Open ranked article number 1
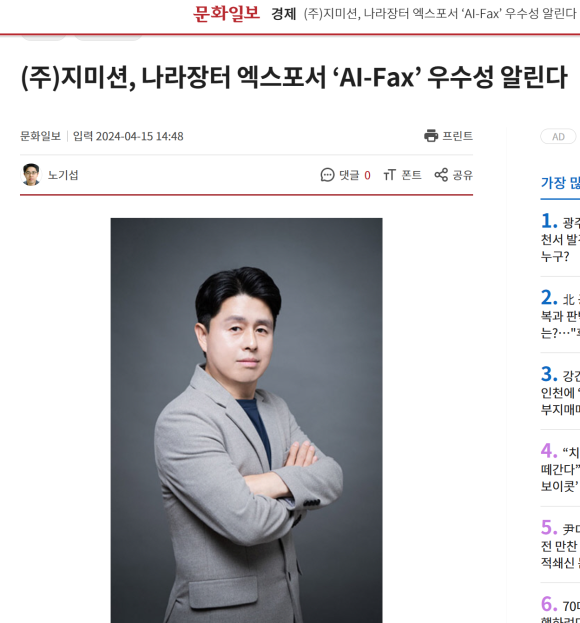 (561, 238)
